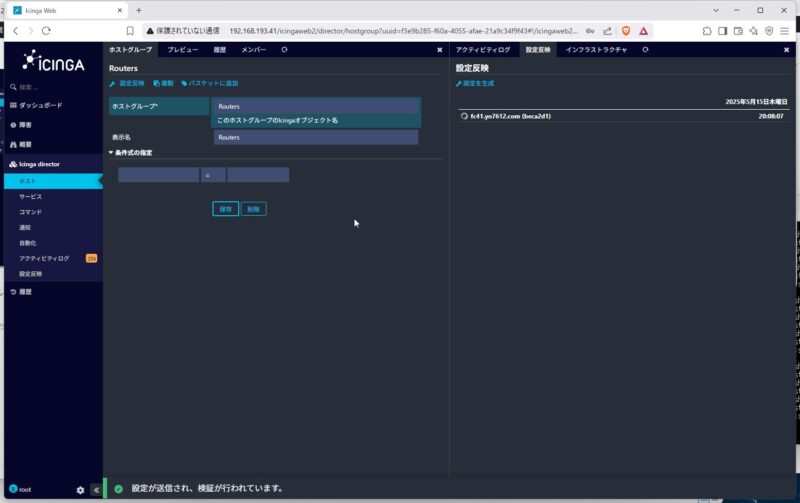Open browser extensions puzzle icon

click(x=707, y=31)
